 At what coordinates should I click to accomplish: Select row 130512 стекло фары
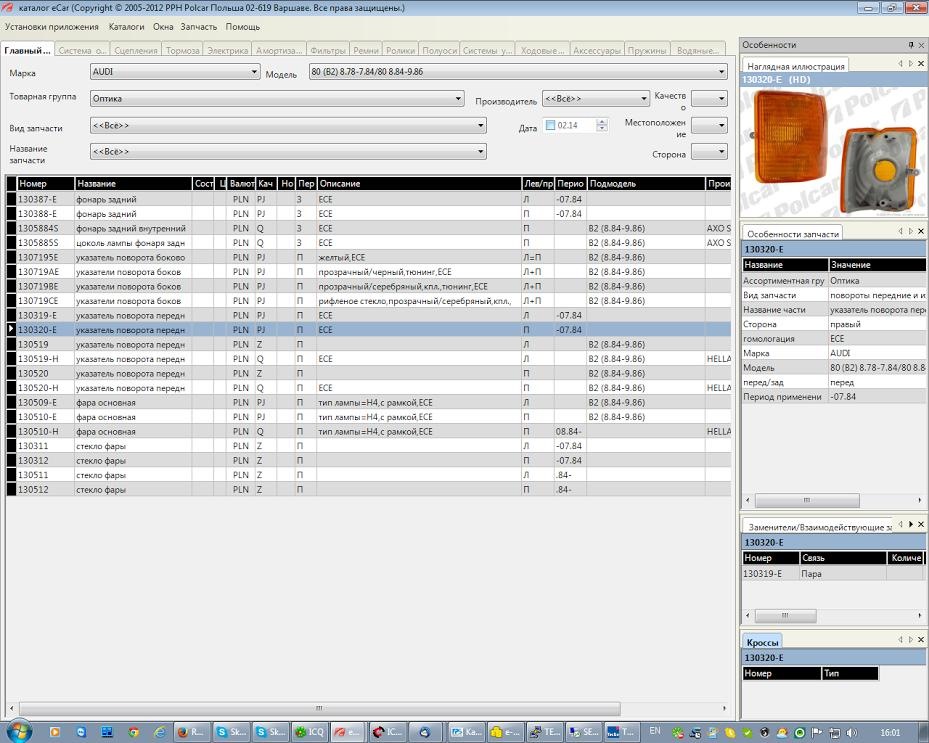368,489
